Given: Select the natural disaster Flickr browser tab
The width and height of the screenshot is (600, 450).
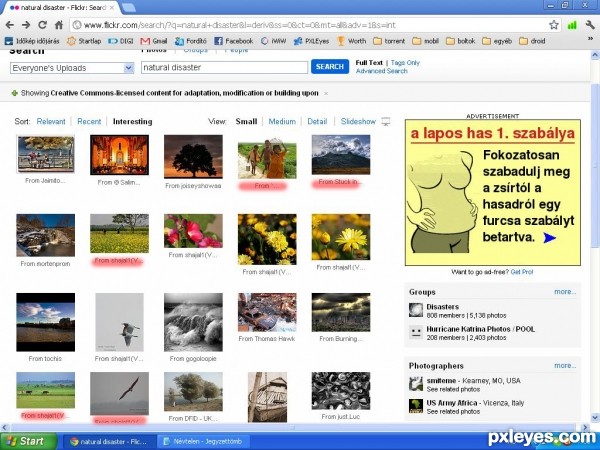Looking at the screenshot, I should coord(61,8).
